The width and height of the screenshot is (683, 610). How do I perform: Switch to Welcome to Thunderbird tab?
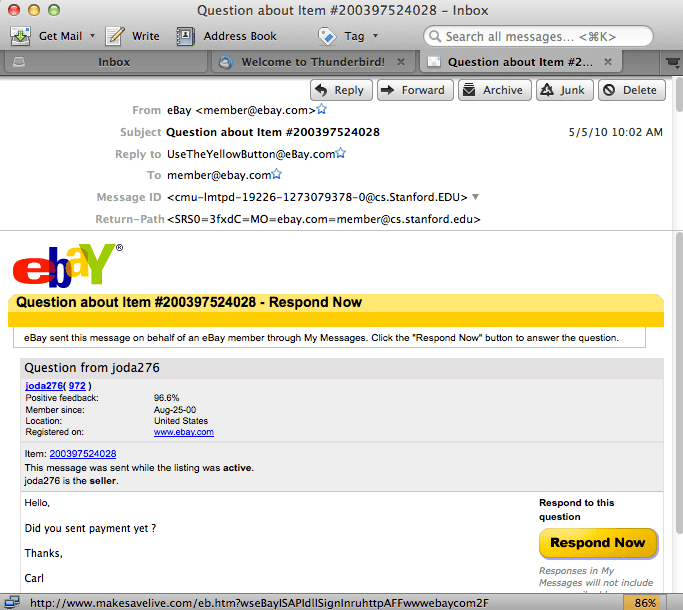coord(313,62)
